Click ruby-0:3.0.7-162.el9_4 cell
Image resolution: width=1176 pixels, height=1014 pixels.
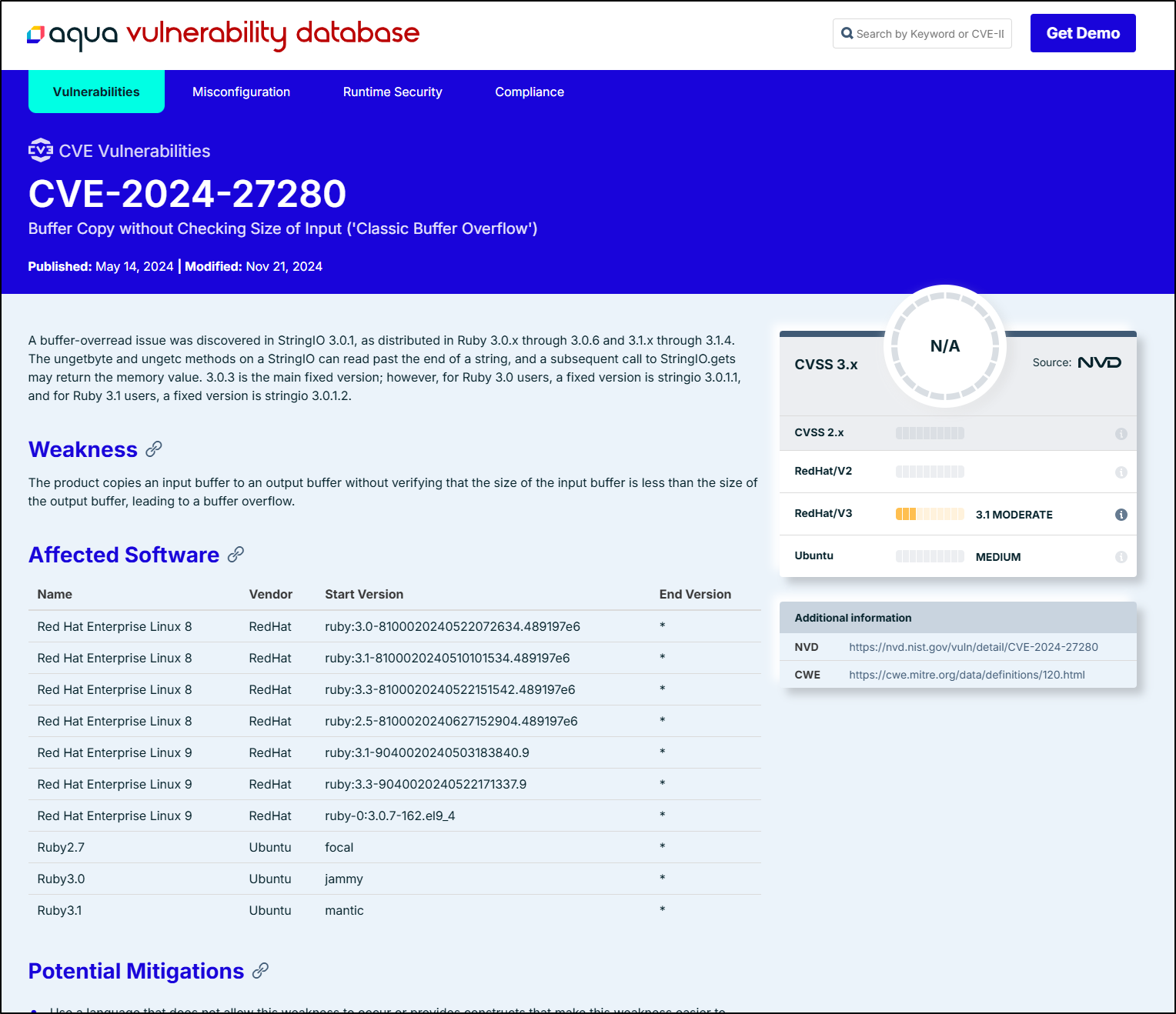(390, 816)
